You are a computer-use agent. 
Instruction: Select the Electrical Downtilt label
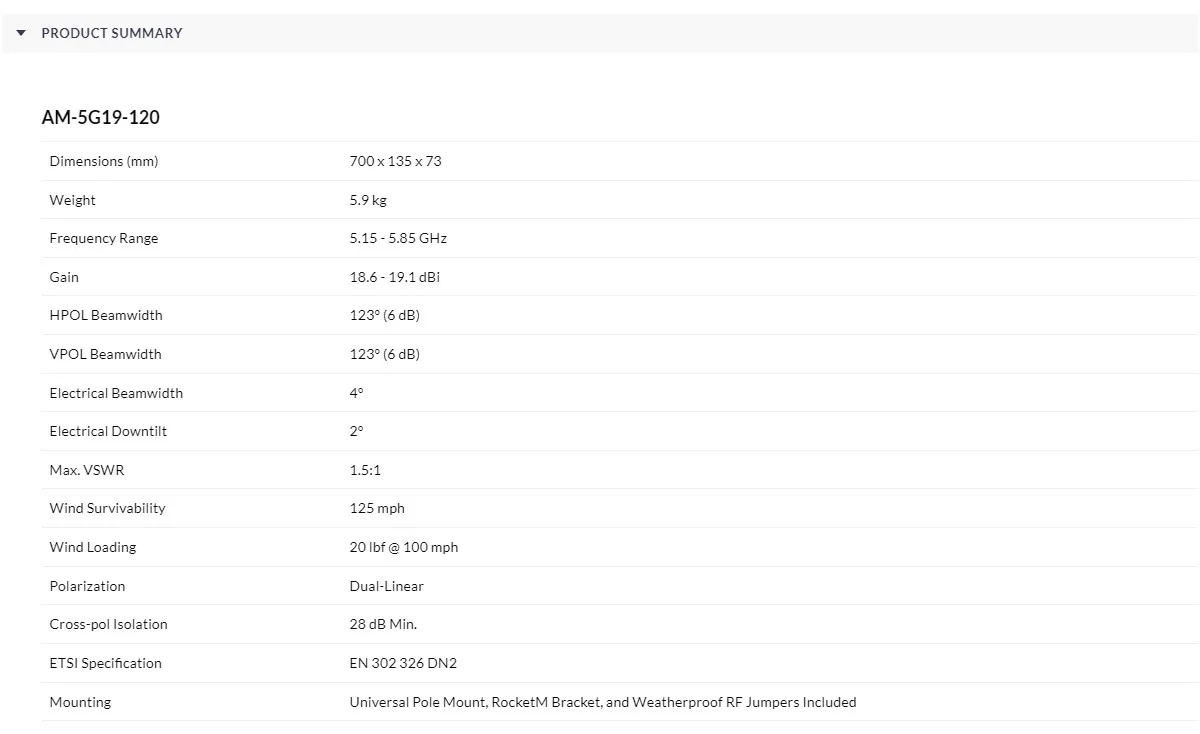click(x=108, y=431)
